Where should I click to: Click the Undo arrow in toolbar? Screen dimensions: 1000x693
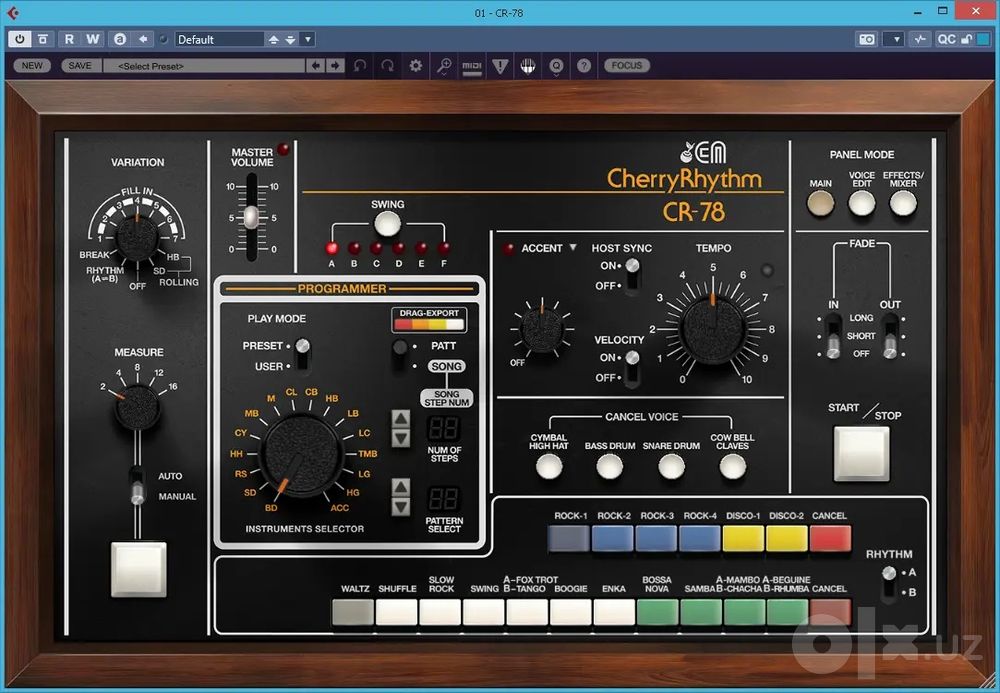(x=360, y=66)
